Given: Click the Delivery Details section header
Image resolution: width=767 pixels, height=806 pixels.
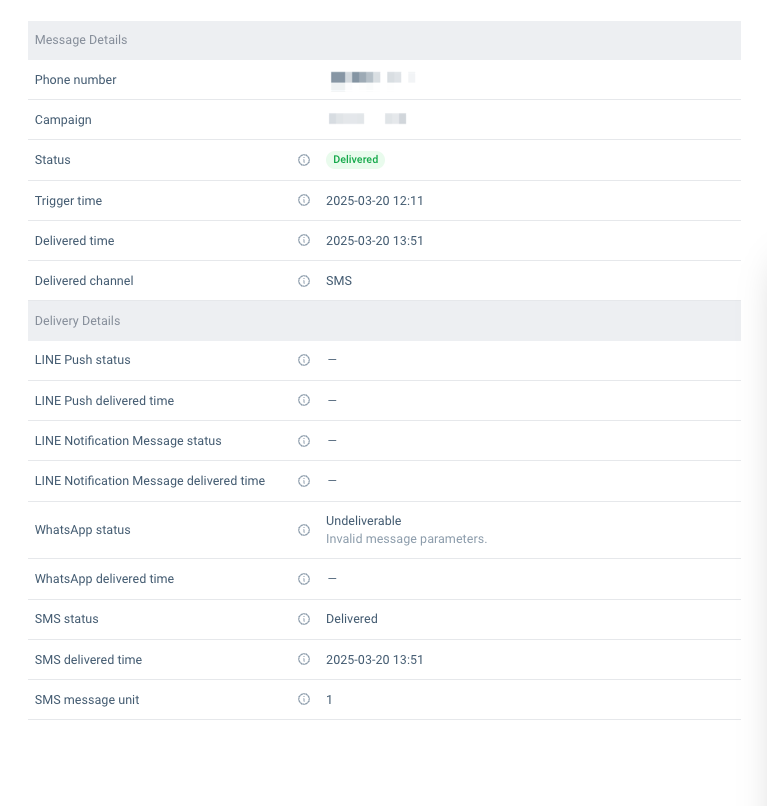Looking at the screenshot, I should pyautogui.click(x=77, y=321).
